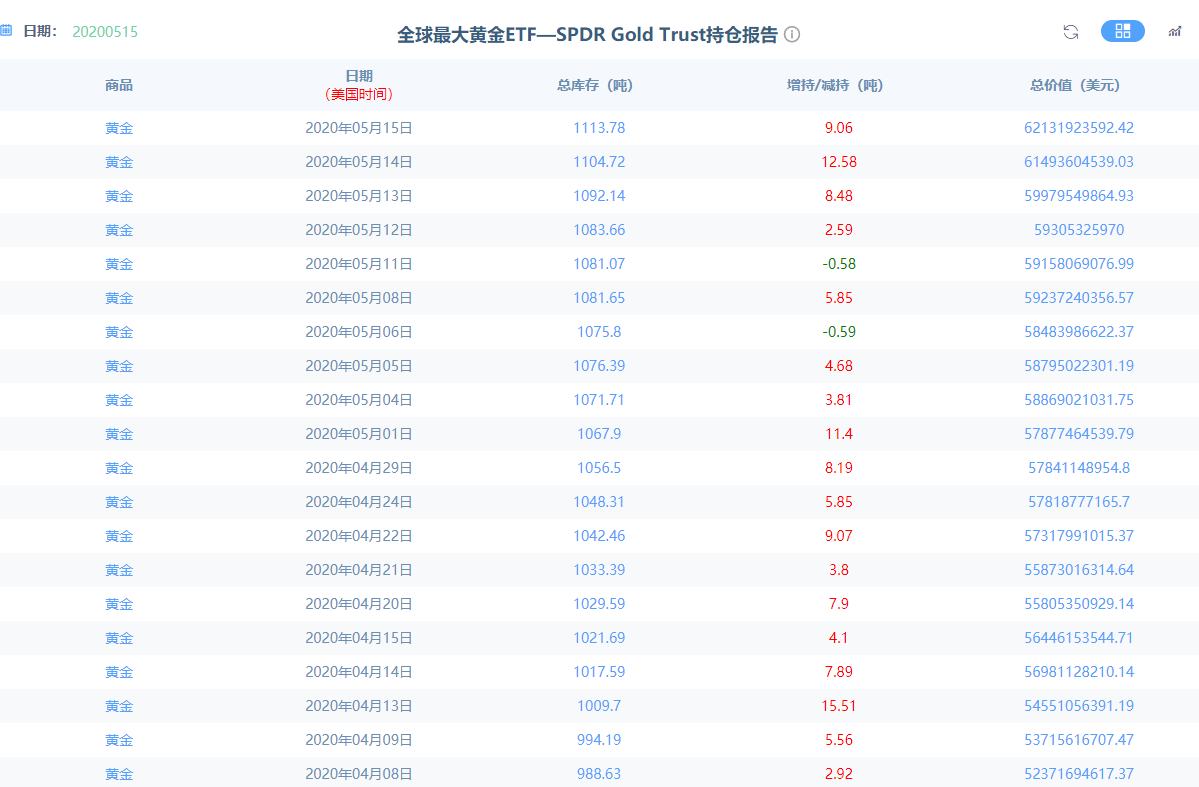Switch to table grid view

click(x=1123, y=31)
